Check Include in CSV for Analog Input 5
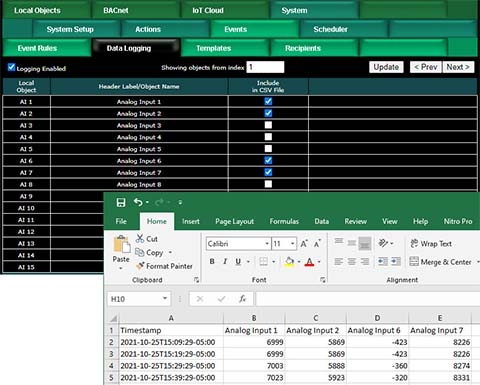 click(x=268, y=149)
